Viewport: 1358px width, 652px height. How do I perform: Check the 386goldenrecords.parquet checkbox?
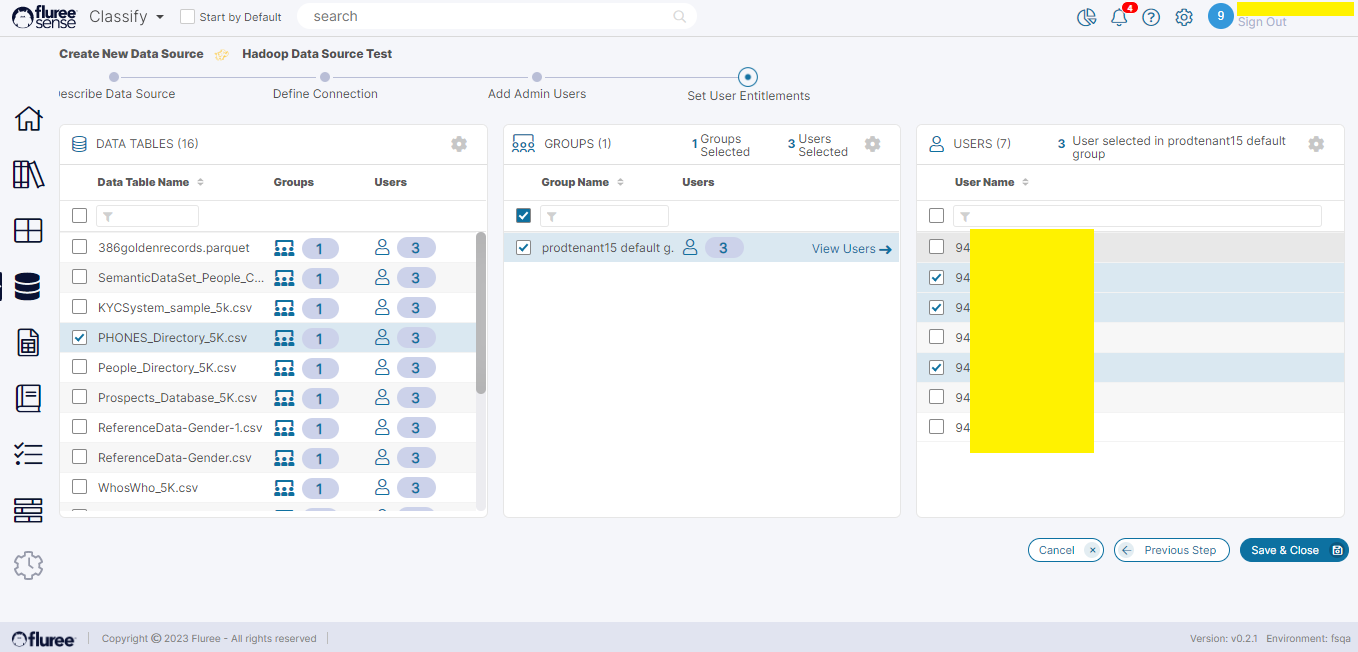coord(80,247)
